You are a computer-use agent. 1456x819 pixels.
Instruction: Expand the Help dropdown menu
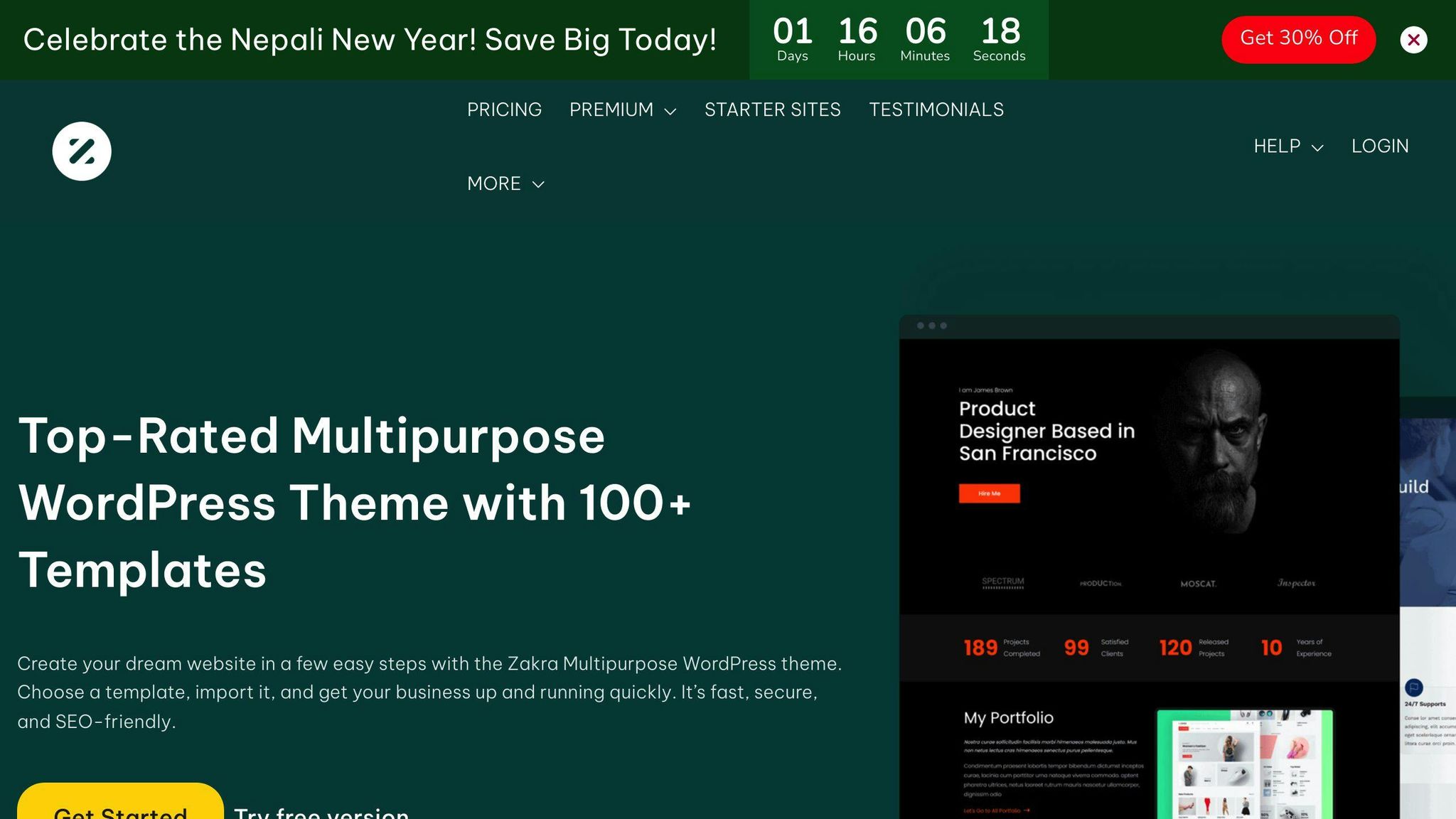[x=1288, y=146]
